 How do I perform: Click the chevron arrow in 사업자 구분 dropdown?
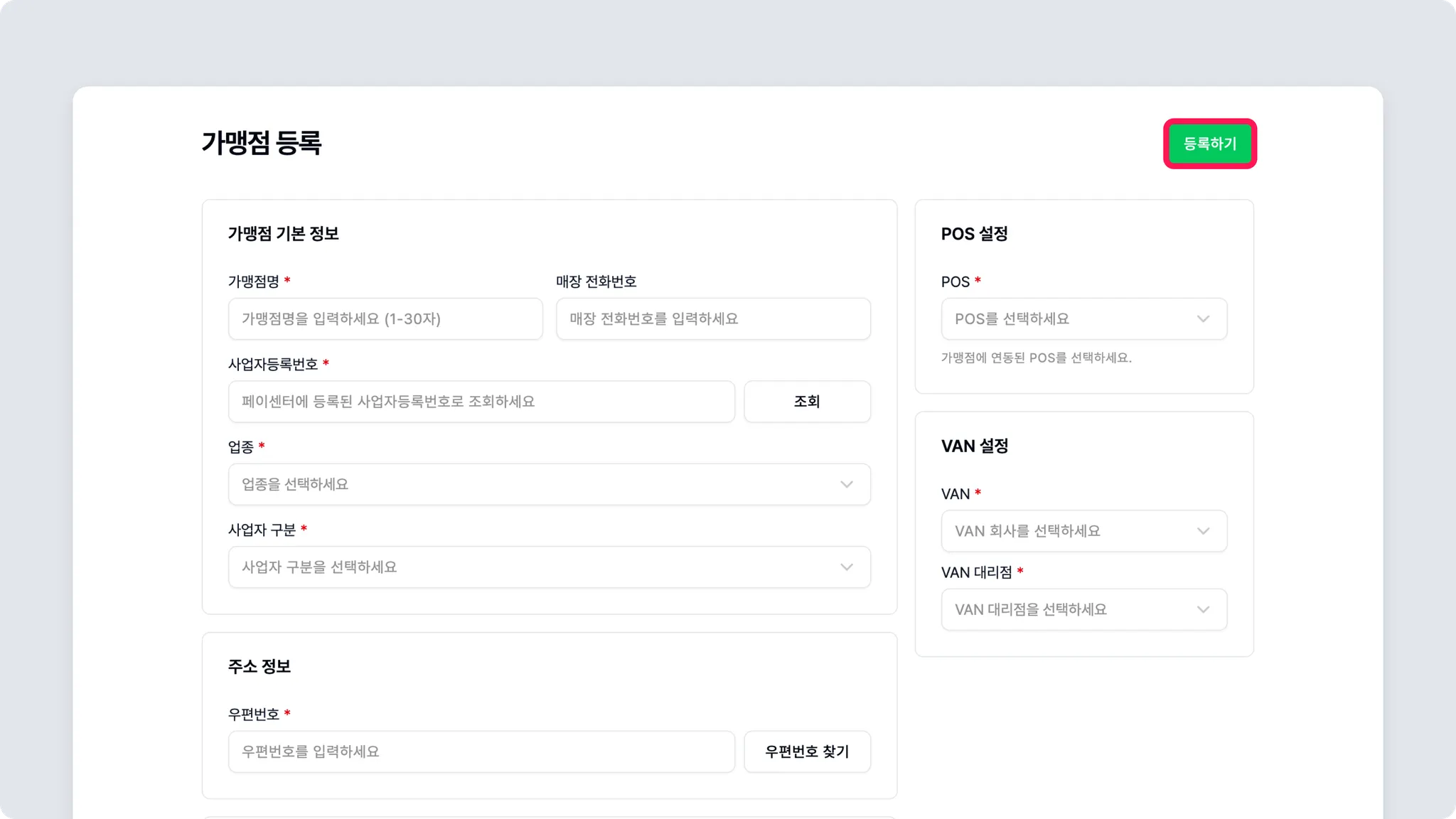[846, 567]
